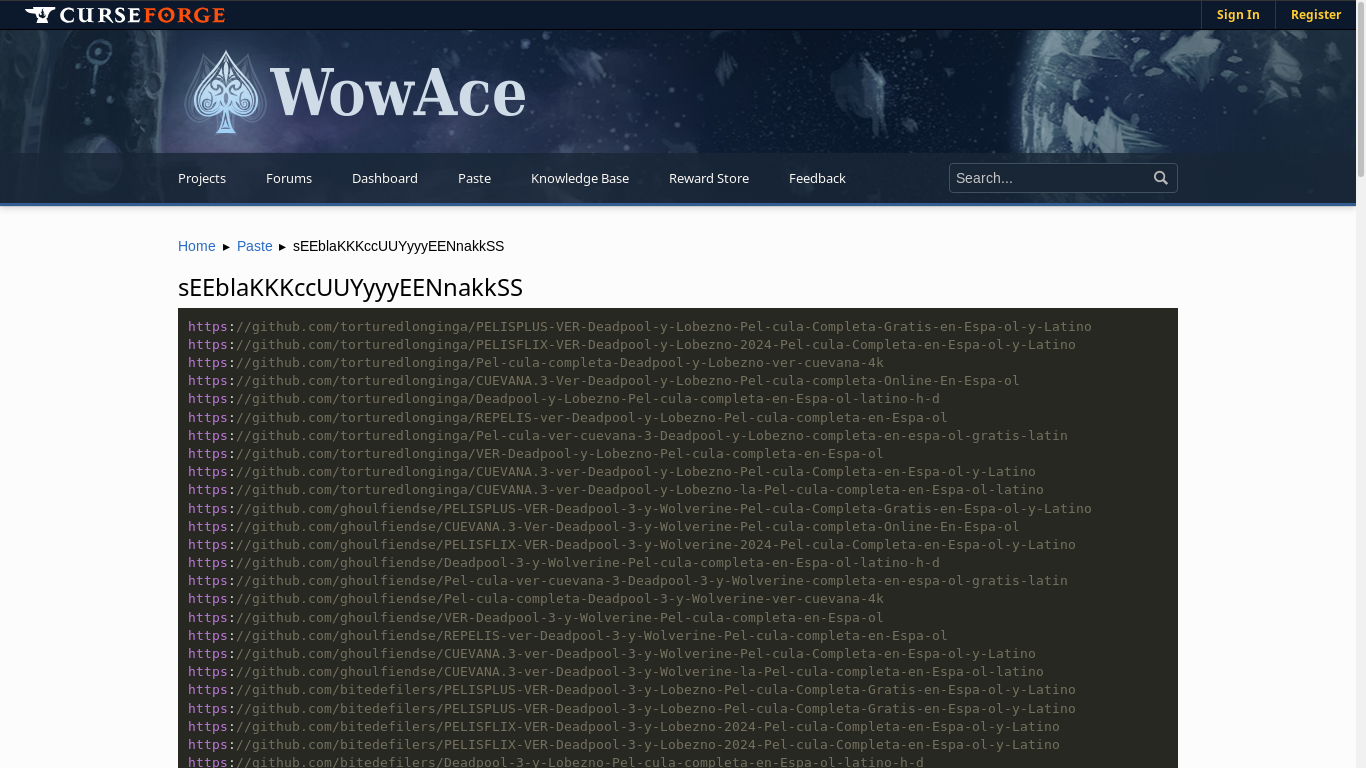Click torturedlonginga CUEVANA.3-ver-Deadpool-y-Lobezno-la-Pel-cula line
This screenshot has height=768, width=1366.
616,490
